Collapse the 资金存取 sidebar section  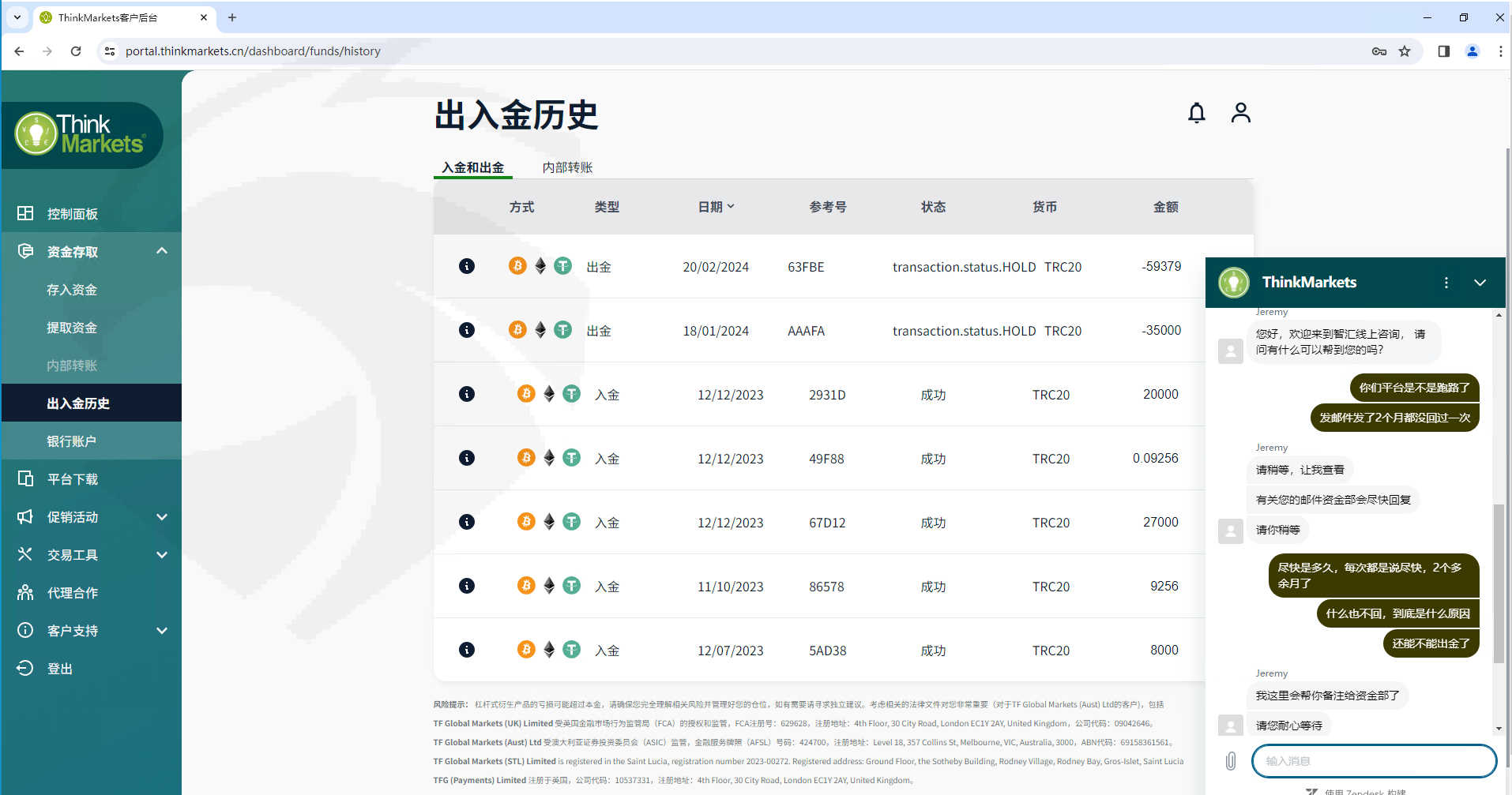pyautogui.click(x=162, y=251)
